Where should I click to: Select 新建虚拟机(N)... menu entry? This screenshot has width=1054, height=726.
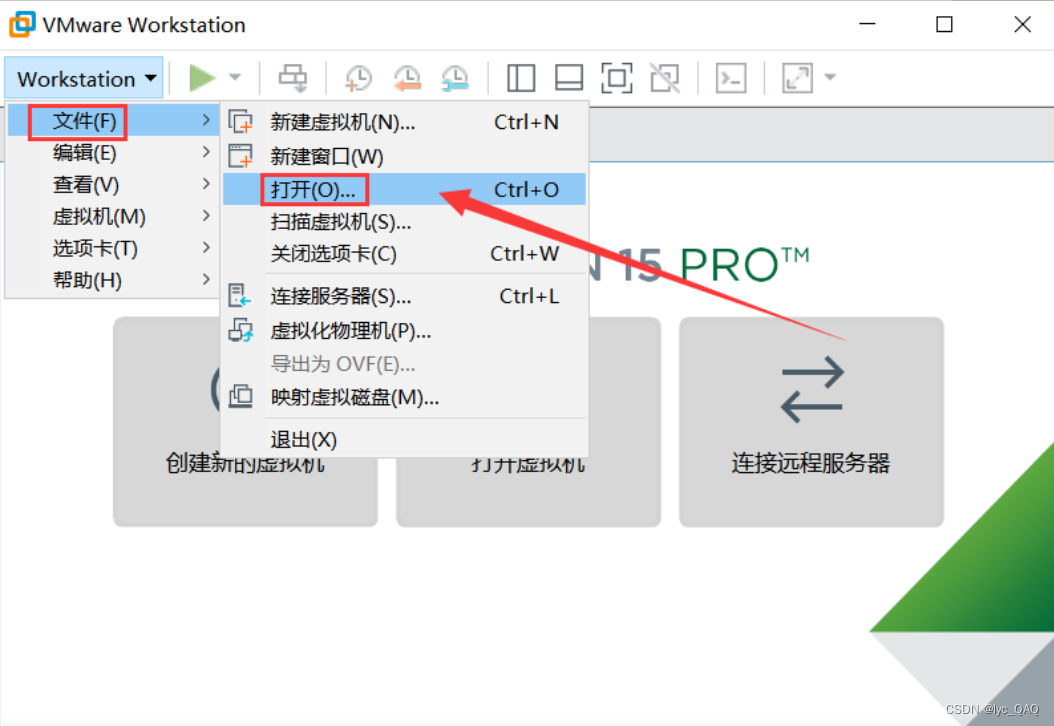(405, 122)
